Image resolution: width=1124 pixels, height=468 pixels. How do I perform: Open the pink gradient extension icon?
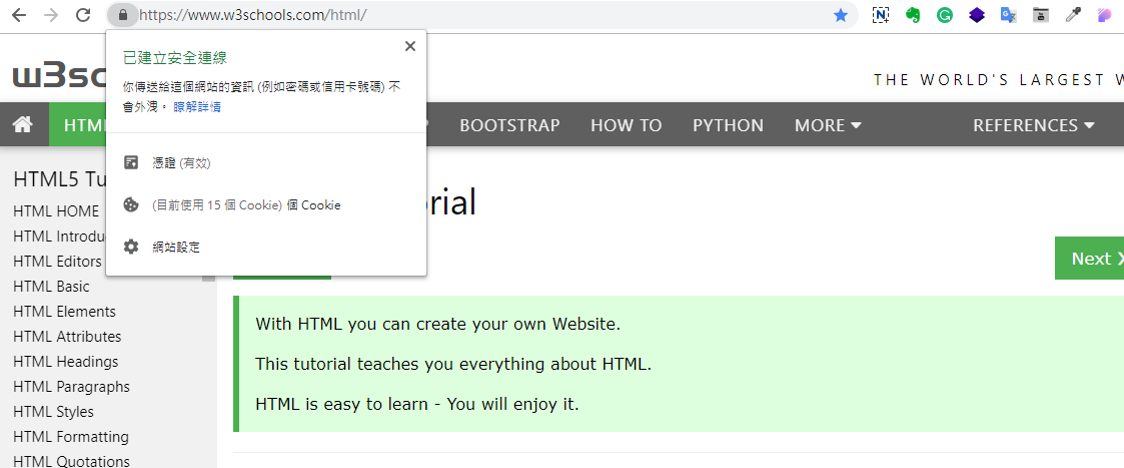[1105, 15]
